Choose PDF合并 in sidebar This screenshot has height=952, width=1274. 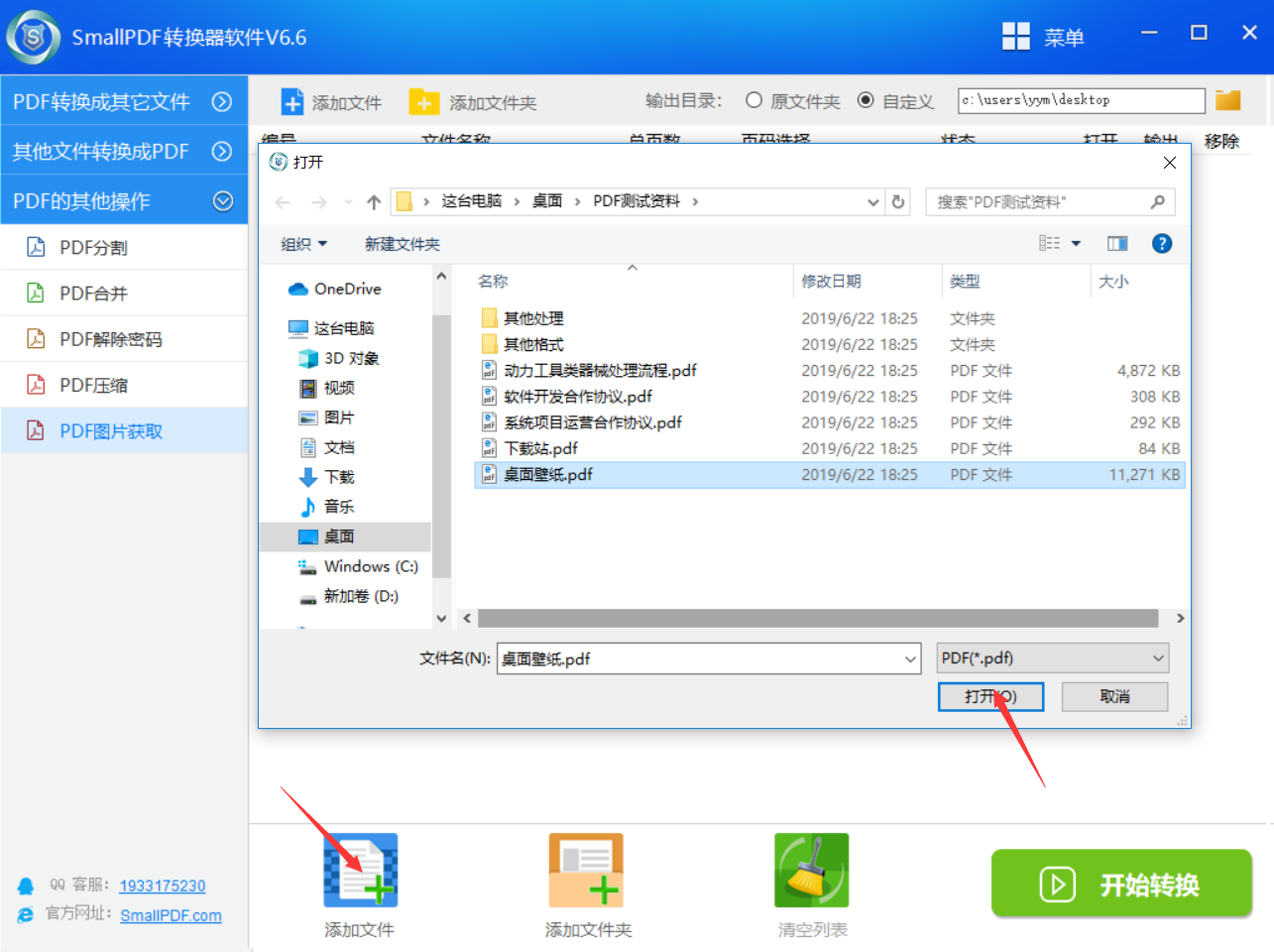click(124, 293)
